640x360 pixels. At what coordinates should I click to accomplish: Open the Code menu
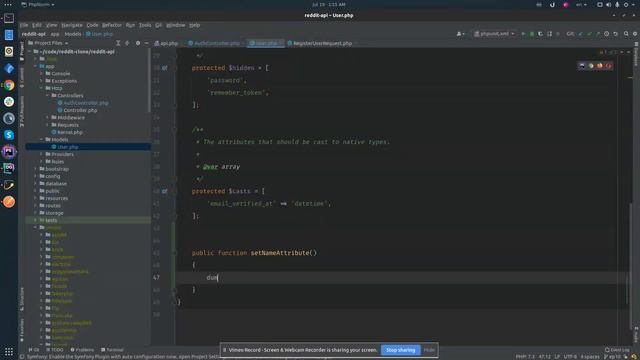tap(92, 25)
